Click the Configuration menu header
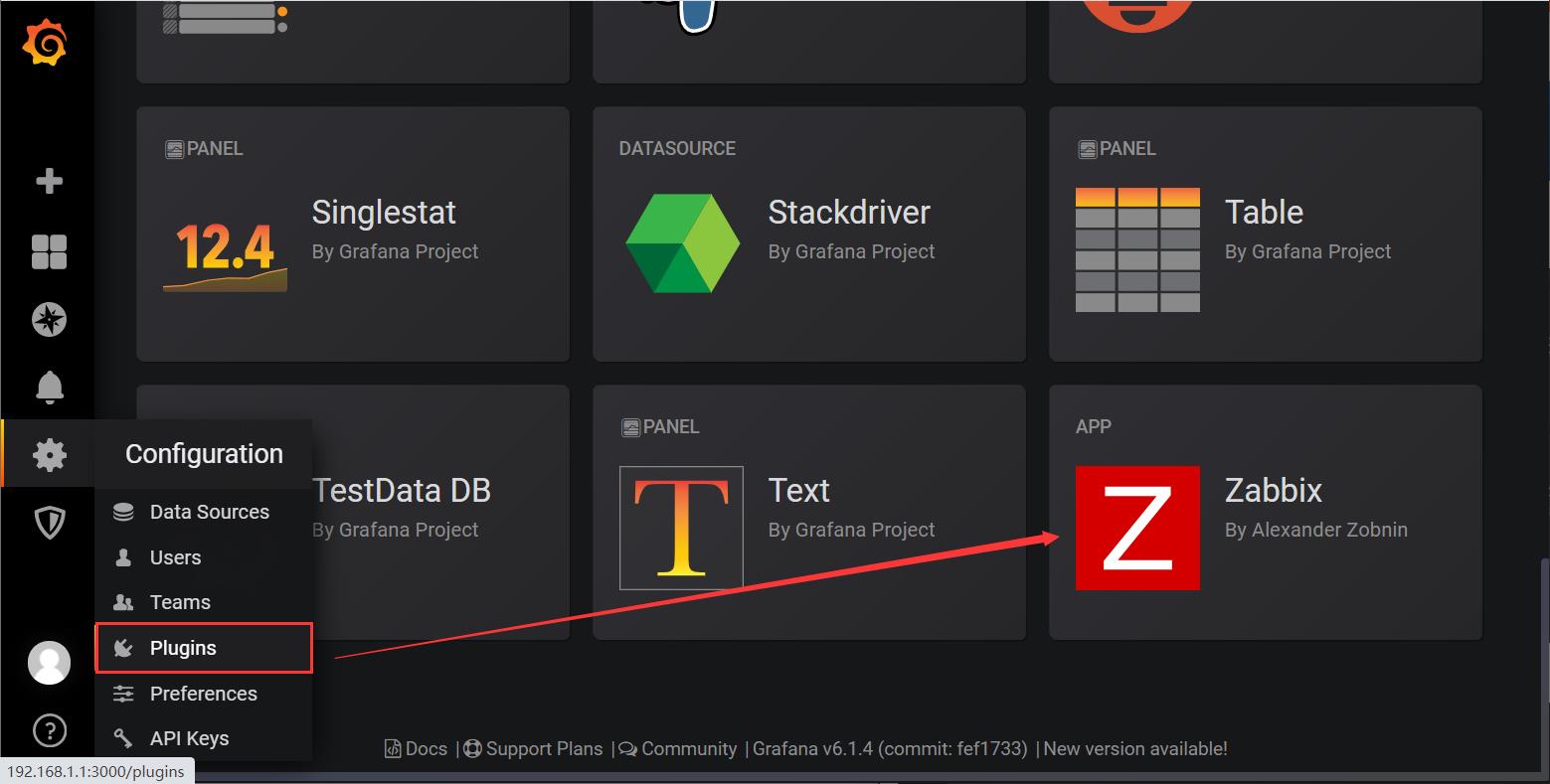This screenshot has height=784, width=1550. pyautogui.click(x=204, y=454)
